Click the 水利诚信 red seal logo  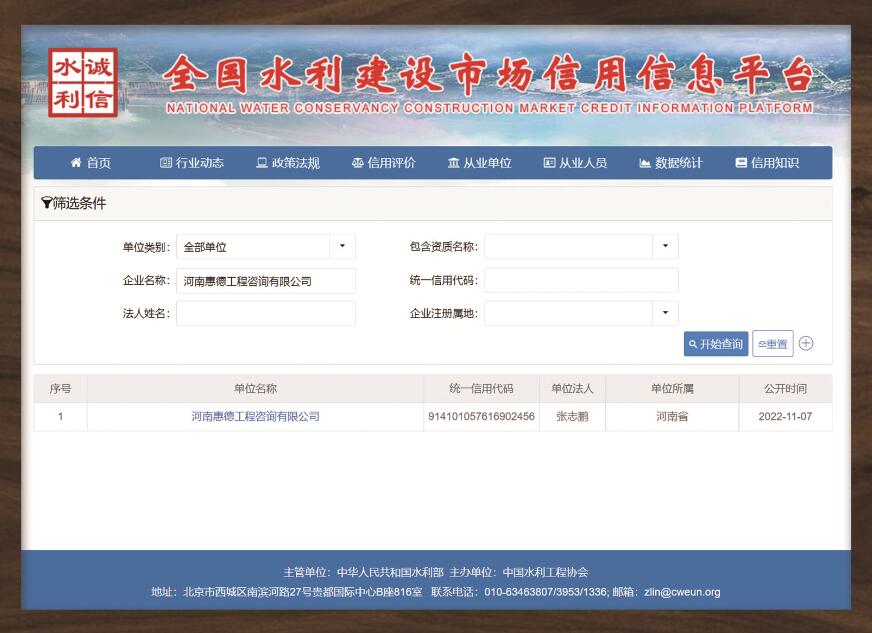[83, 82]
